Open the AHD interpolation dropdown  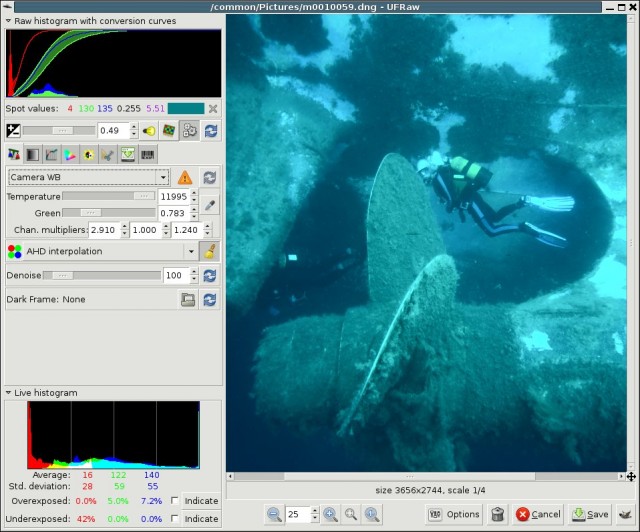click(x=100, y=252)
